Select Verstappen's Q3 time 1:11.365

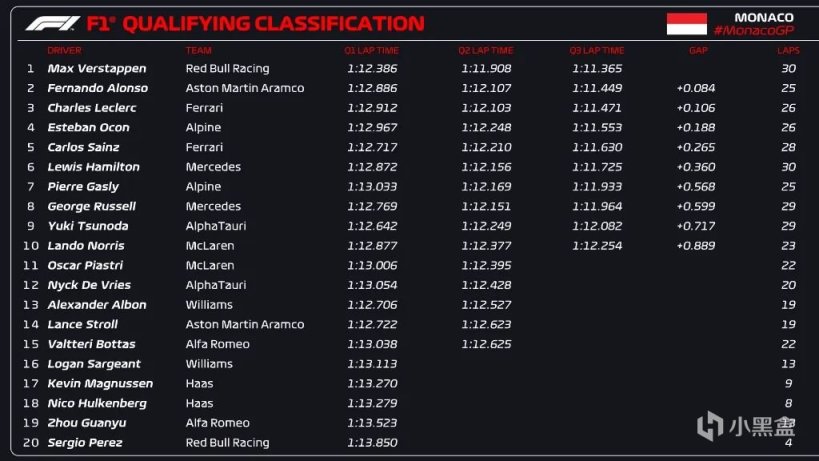(x=597, y=69)
